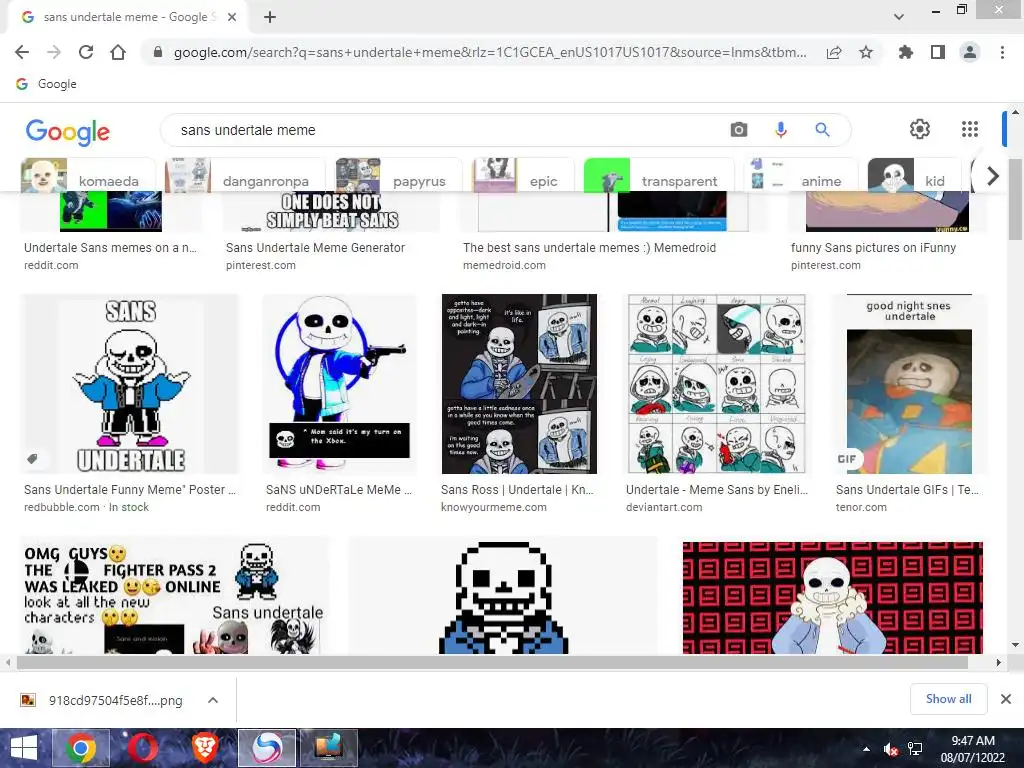Open Sans Undertale Meme Generator result

315,248
